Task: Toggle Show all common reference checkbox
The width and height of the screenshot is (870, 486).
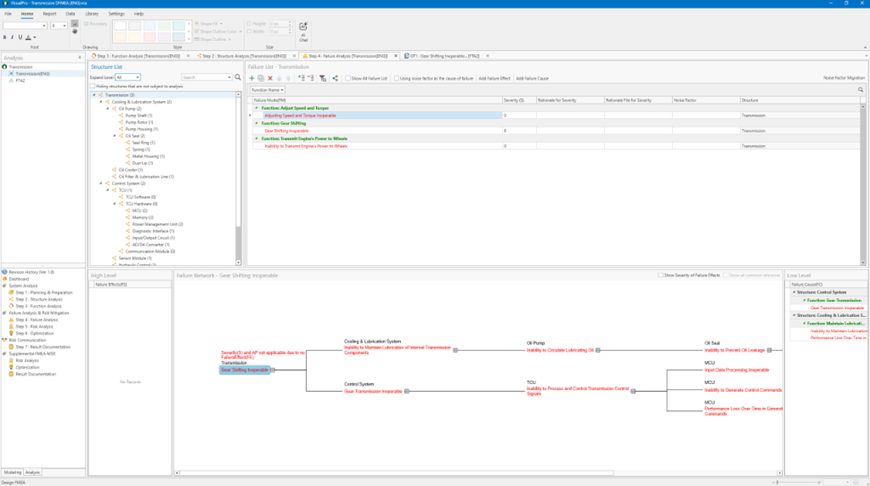Action: click(726, 275)
